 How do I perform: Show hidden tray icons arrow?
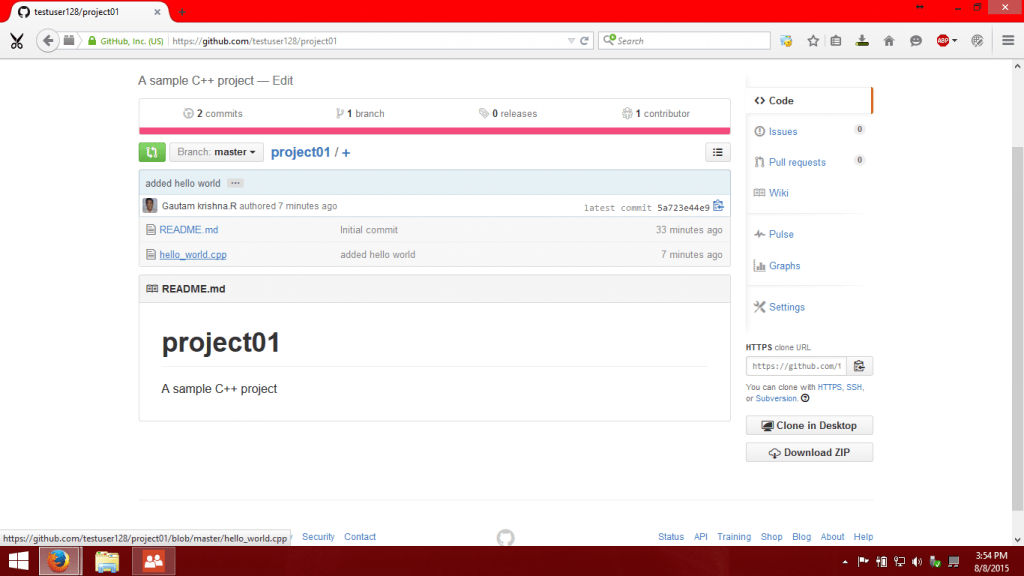pyautogui.click(x=844, y=562)
